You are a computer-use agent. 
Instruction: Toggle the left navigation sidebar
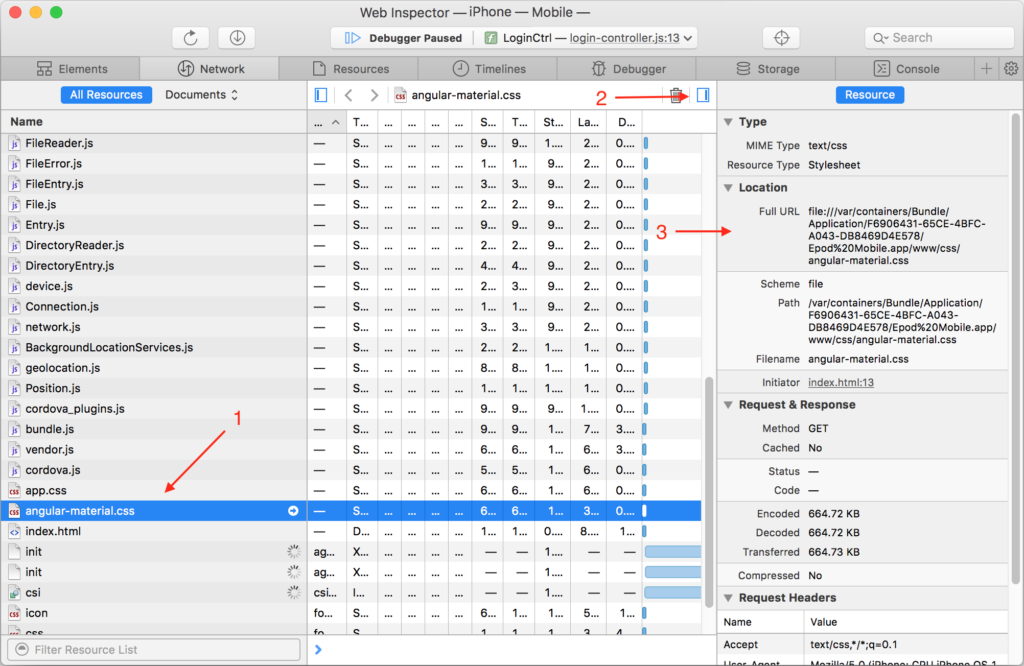(x=321, y=95)
